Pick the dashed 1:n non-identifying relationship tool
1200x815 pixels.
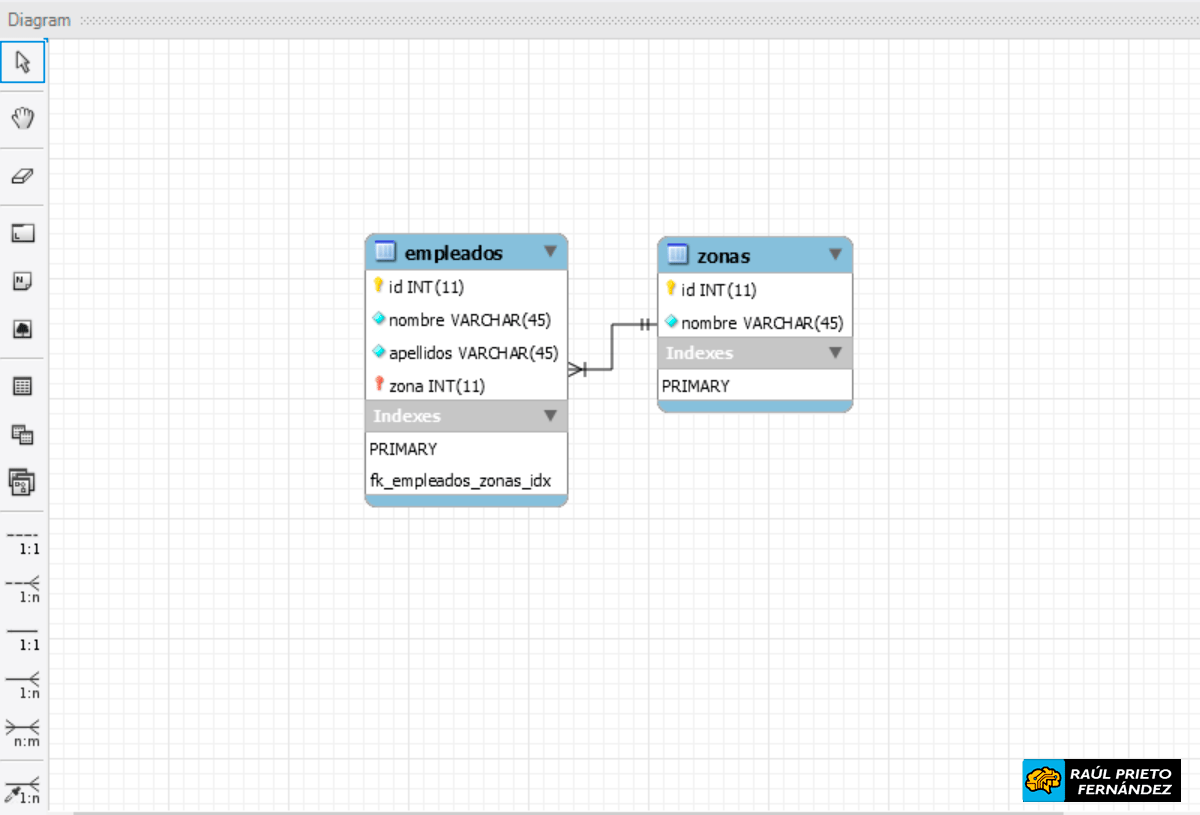23,588
